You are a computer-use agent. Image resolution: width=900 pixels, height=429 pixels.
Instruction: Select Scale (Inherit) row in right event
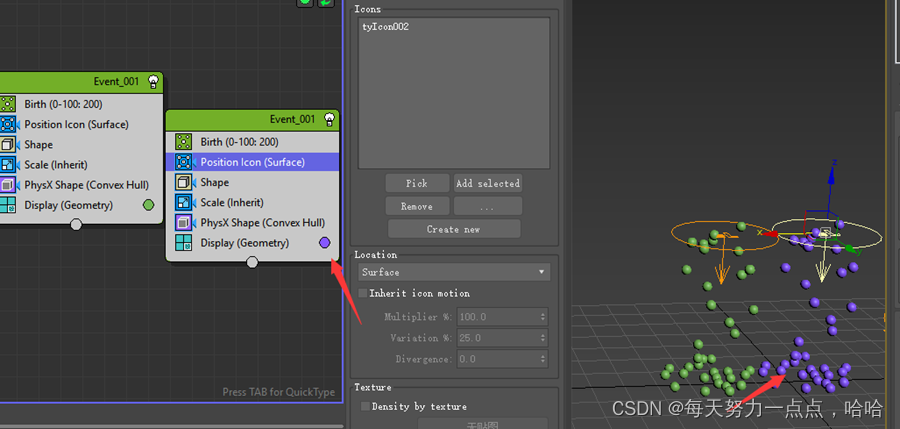click(x=253, y=203)
